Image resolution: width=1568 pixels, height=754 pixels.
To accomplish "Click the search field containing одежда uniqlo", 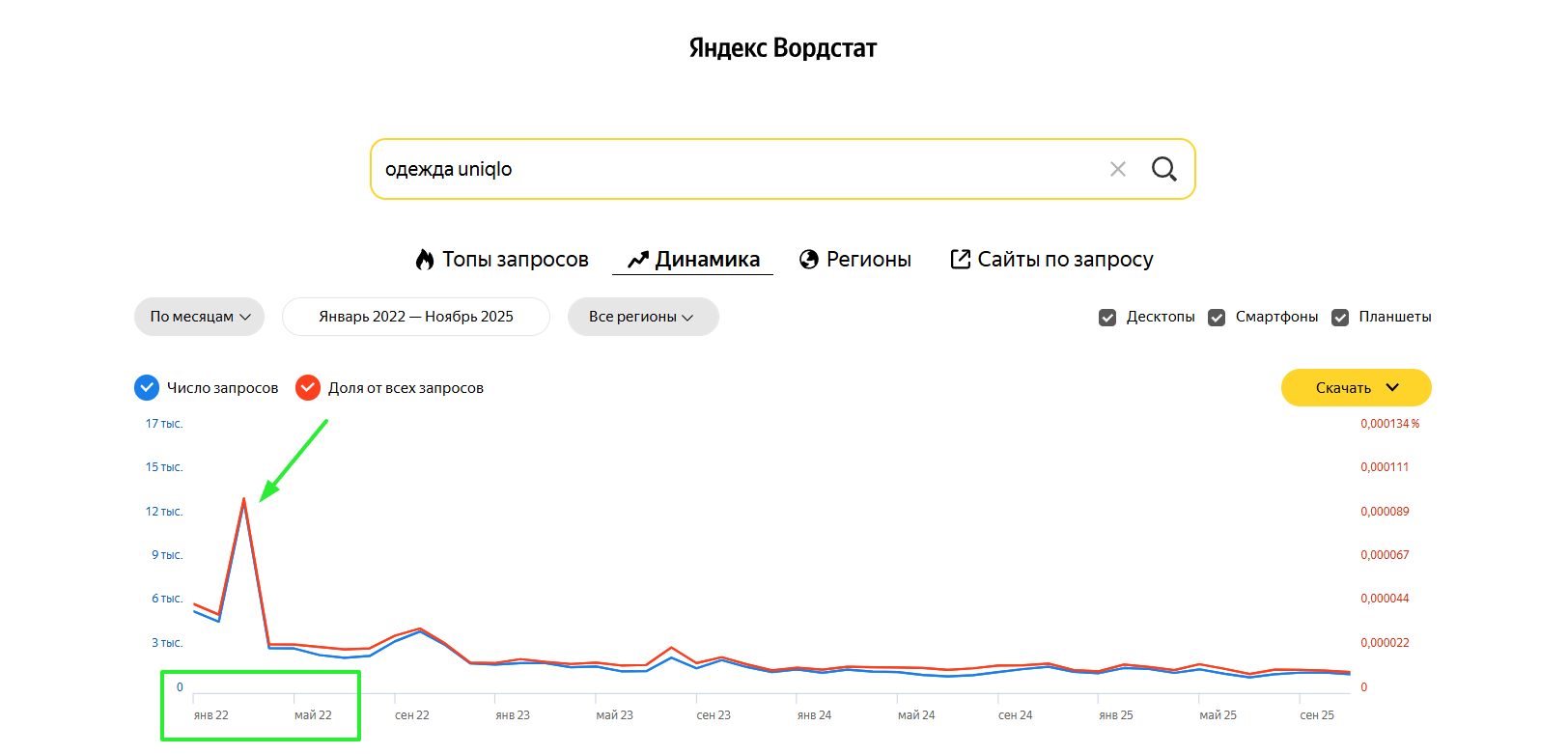I will pyautogui.click(x=734, y=169).
